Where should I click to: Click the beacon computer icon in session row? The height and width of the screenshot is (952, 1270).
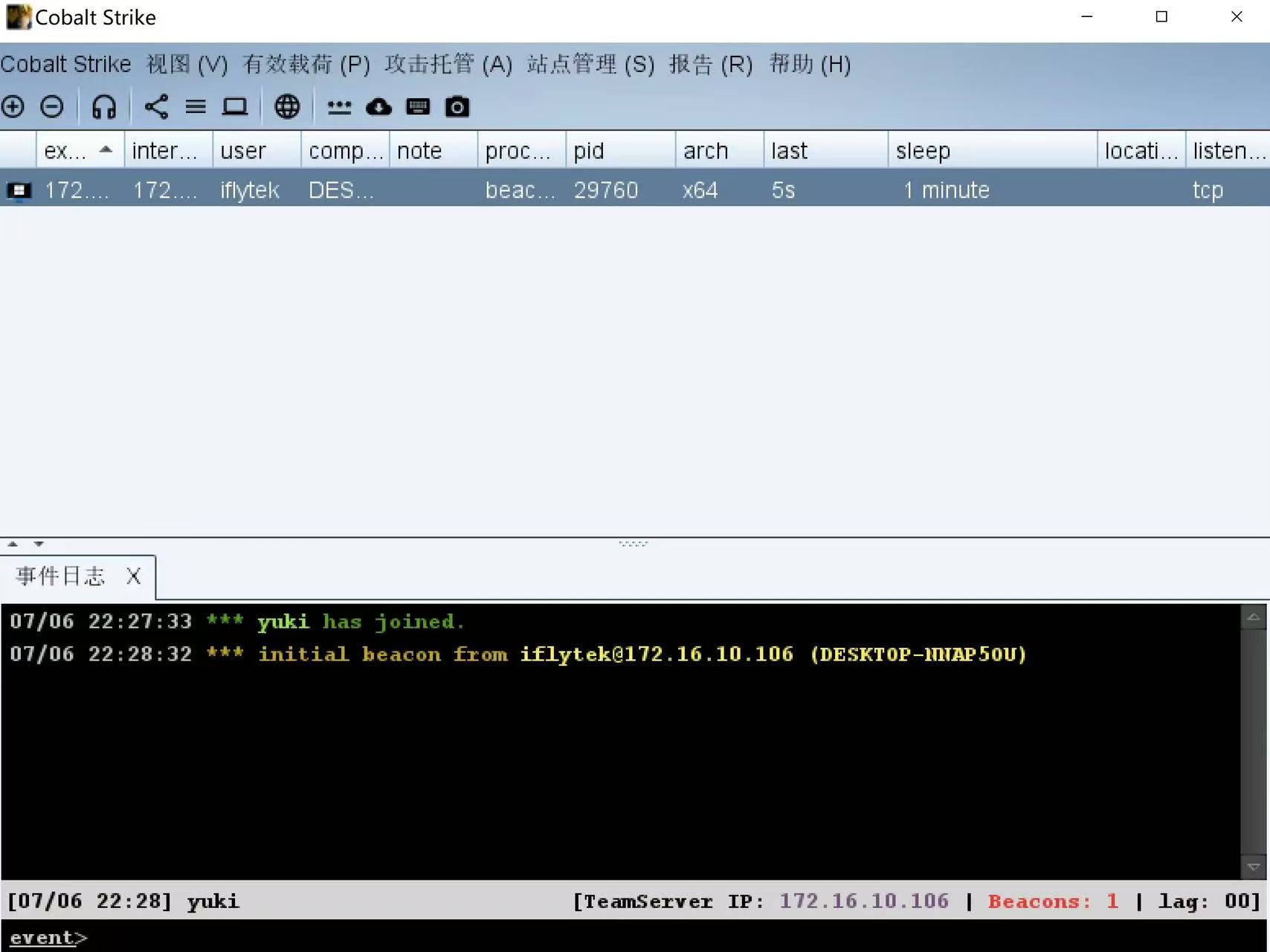point(19,191)
